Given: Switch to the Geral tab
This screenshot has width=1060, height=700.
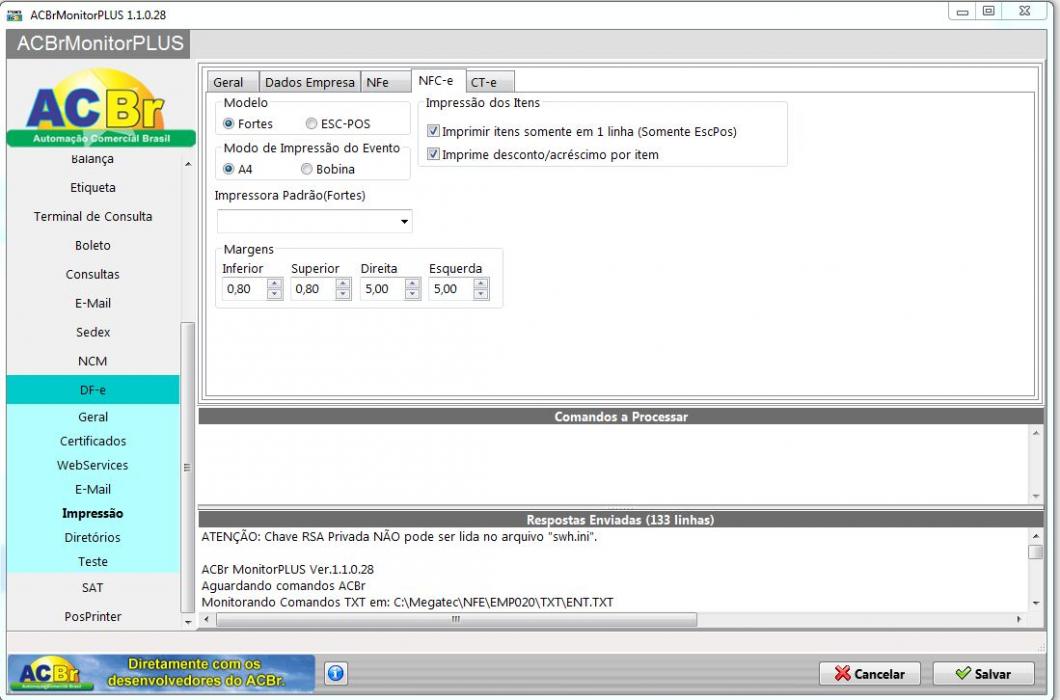Looking at the screenshot, I should coord(233,82).
